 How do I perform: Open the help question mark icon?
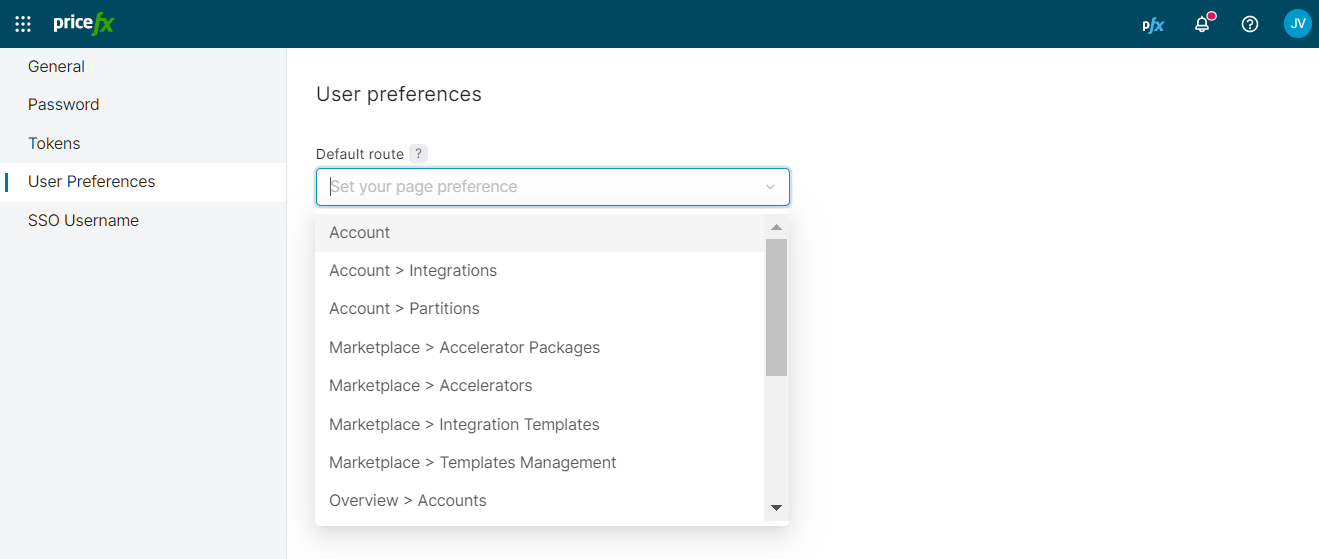[x=1250, y=24]
